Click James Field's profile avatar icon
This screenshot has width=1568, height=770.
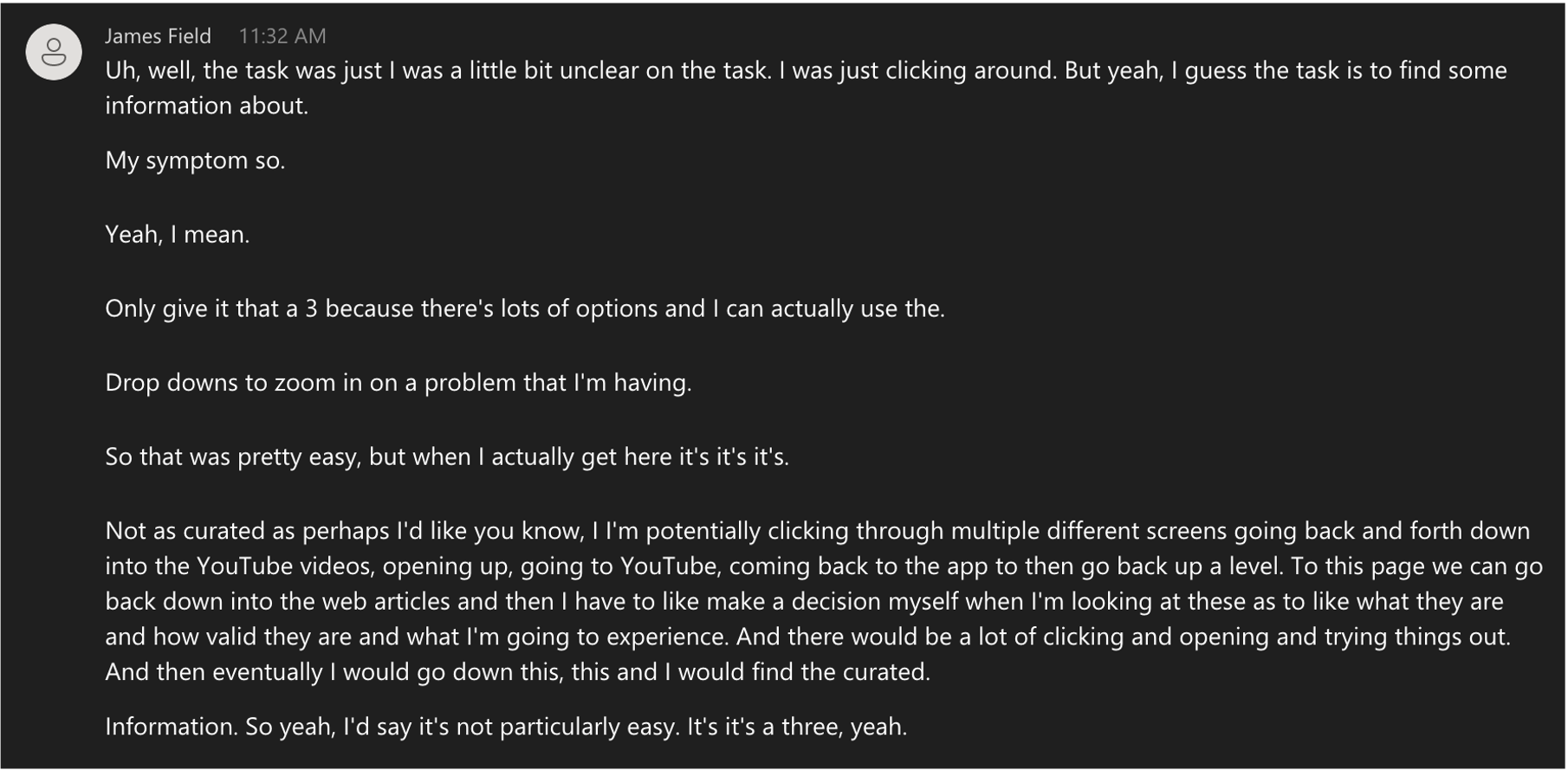tap(54, 52)
